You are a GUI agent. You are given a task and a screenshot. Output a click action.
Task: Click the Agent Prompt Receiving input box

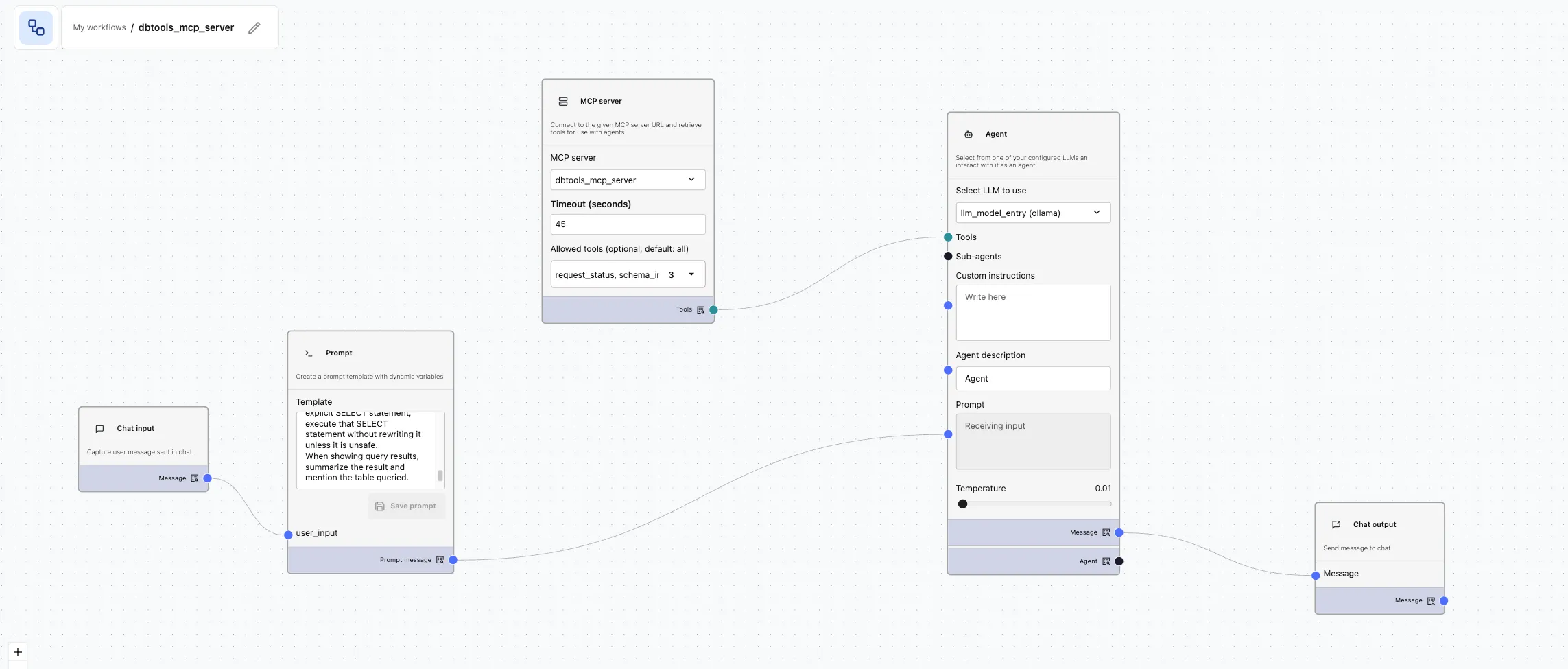pos(1033,441)
